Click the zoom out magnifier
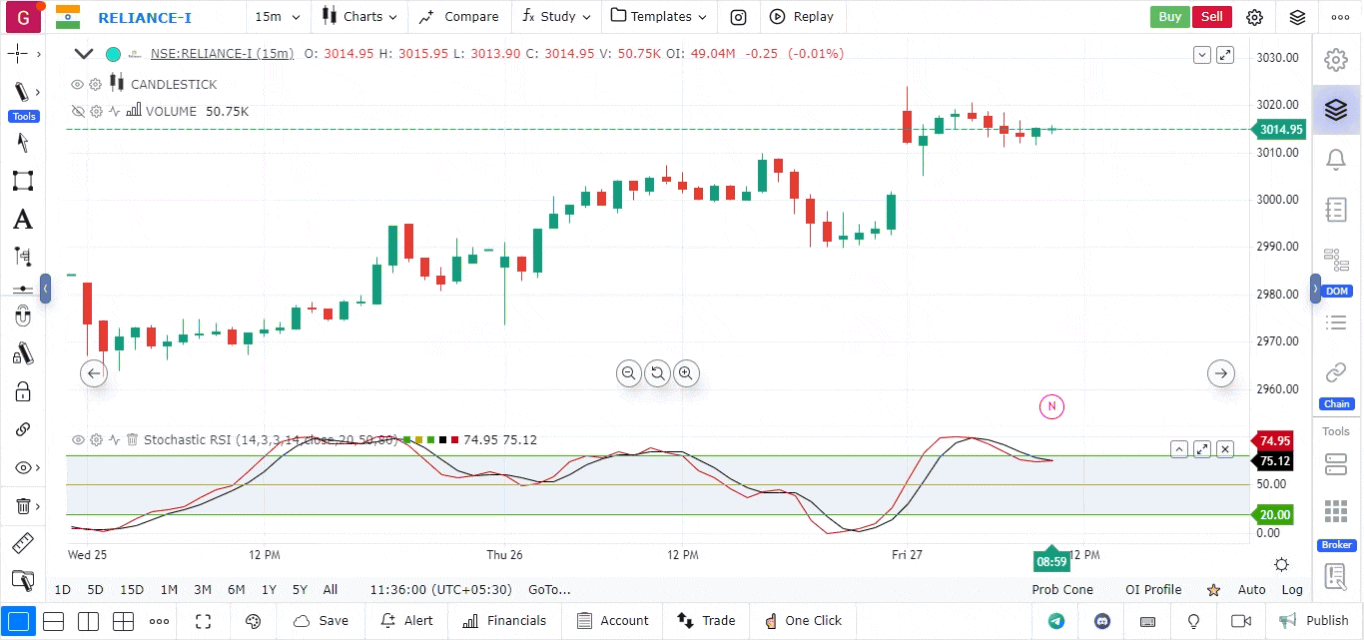The image size is (1364, 640). pos(629,373)
